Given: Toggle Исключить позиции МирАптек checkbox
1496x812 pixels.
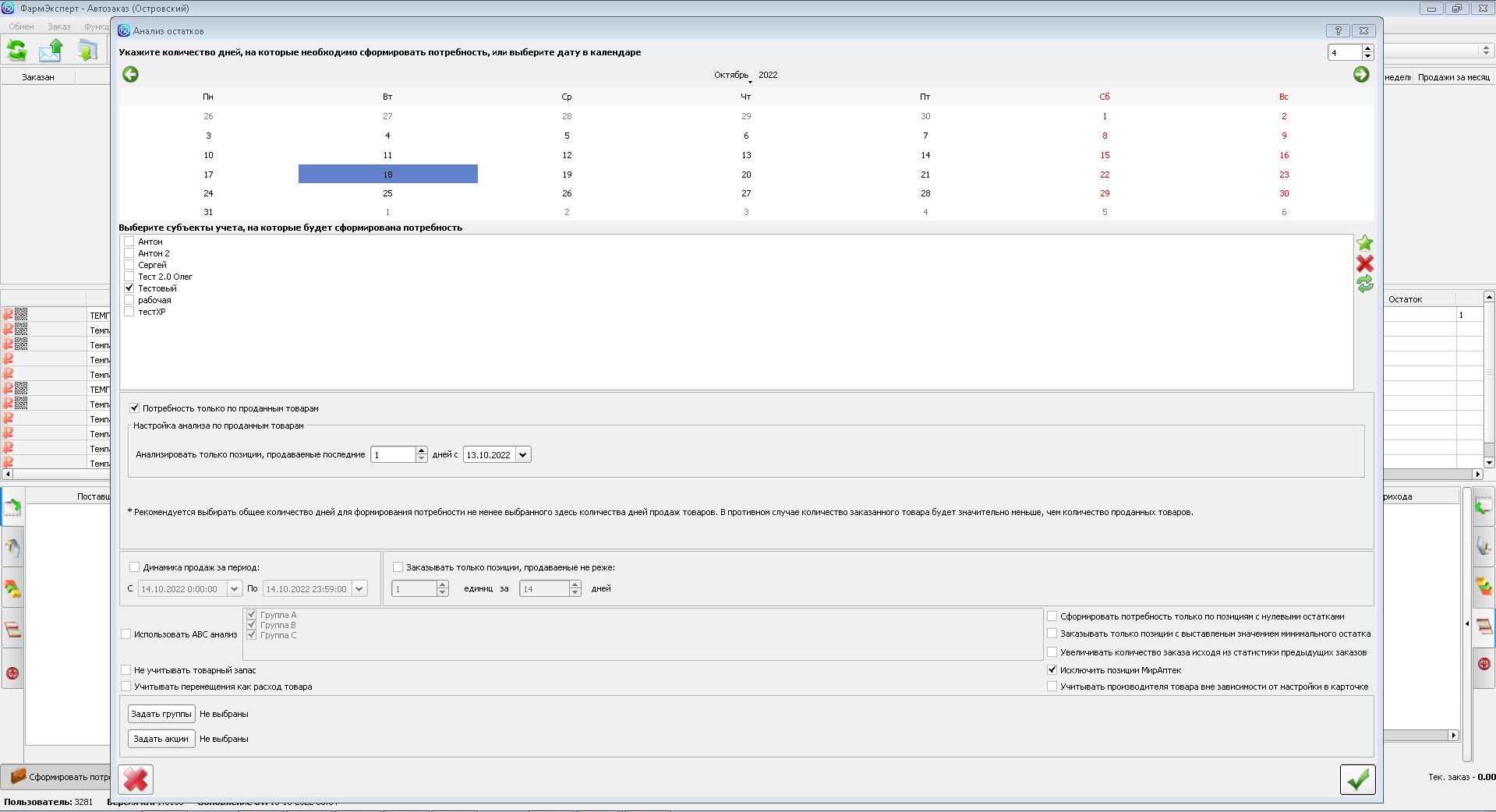Looking at the screenshot, I should coord(1052,670).
